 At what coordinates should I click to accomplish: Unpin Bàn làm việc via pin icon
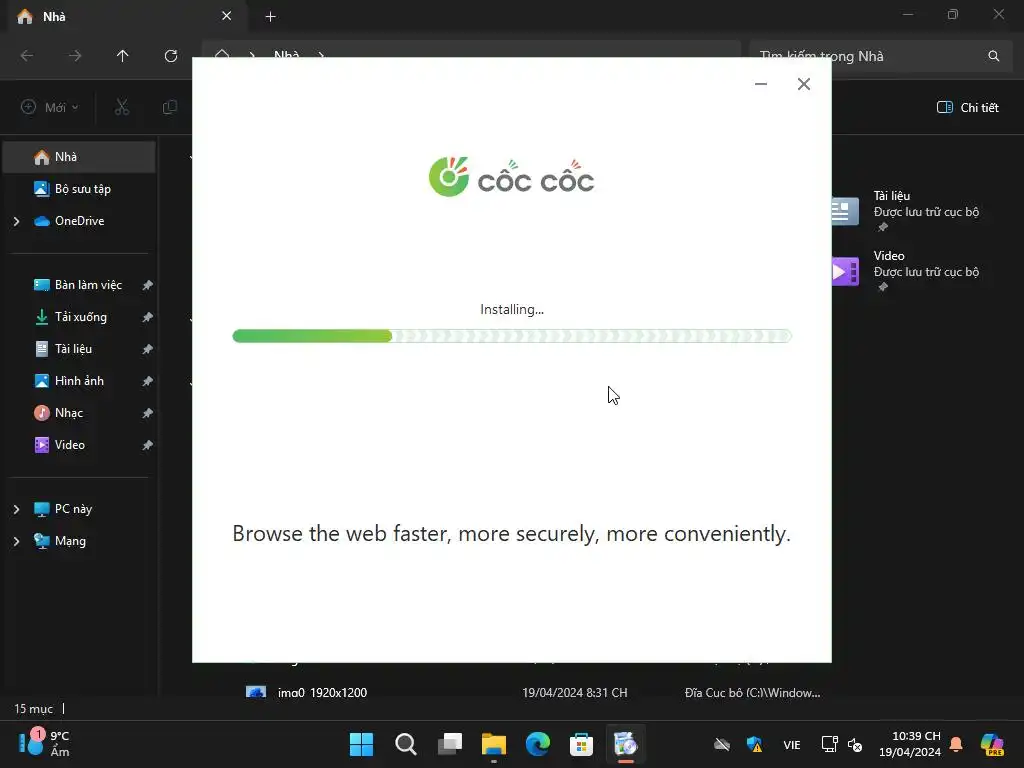tap(148, 285)
